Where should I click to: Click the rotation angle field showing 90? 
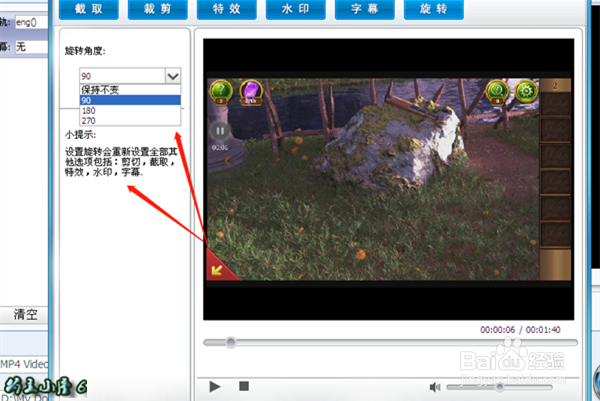pyautogui.click(x=122, y=76)
